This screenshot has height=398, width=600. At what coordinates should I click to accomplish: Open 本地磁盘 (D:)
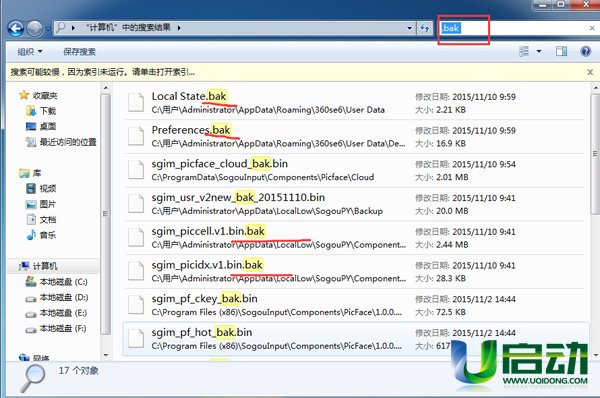tap(57, 297)
